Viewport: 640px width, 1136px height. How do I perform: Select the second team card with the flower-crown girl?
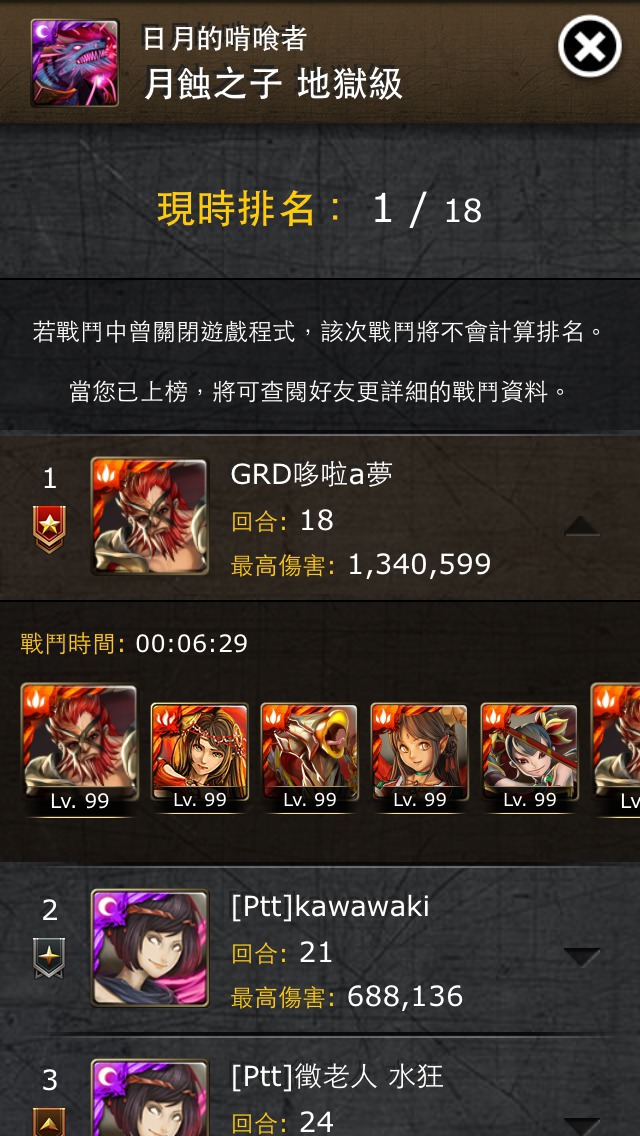(x=199, y=756)
